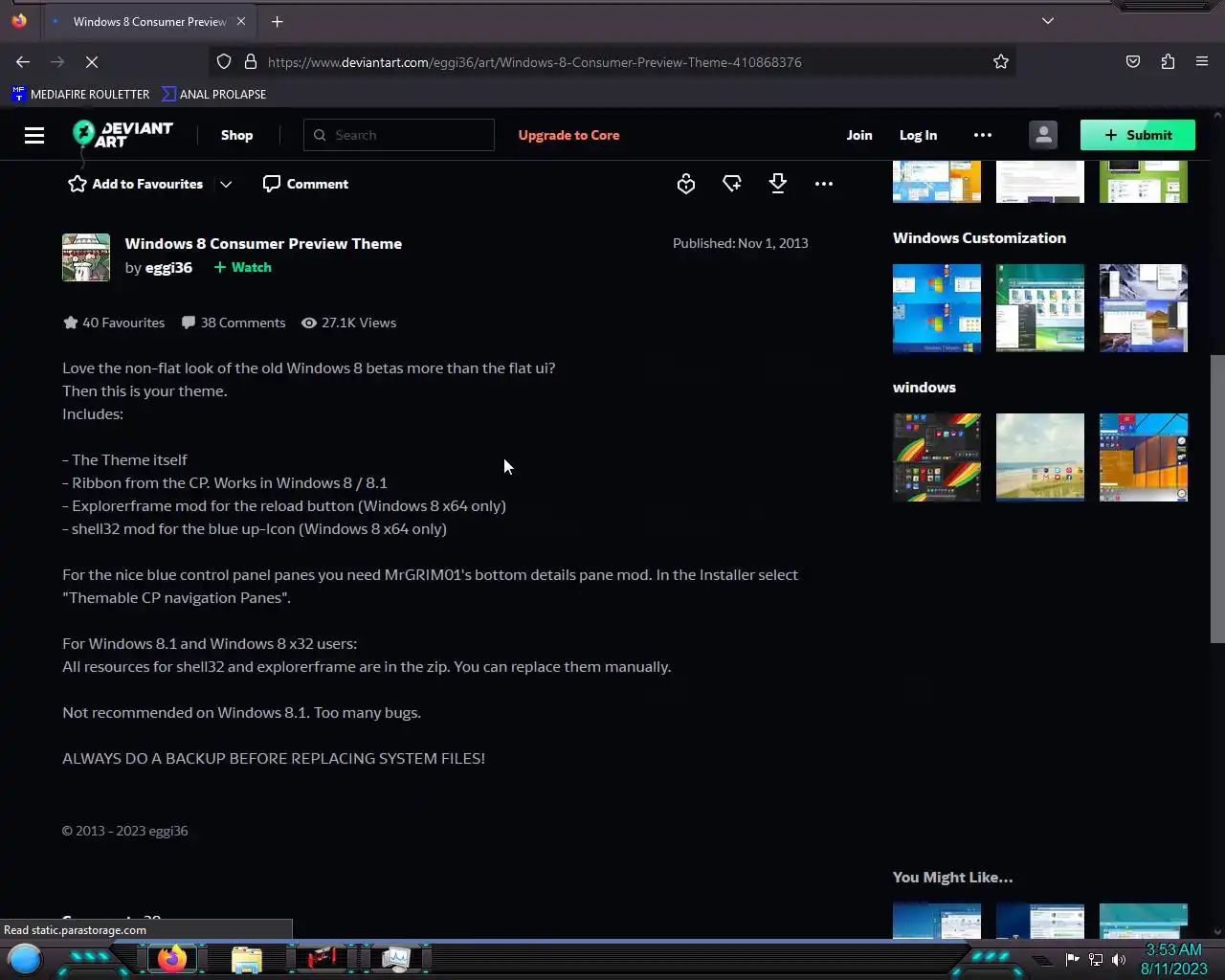
Task: Bookmark this page with star icon
Action: pyautogui.click(x=1001, y=61)
